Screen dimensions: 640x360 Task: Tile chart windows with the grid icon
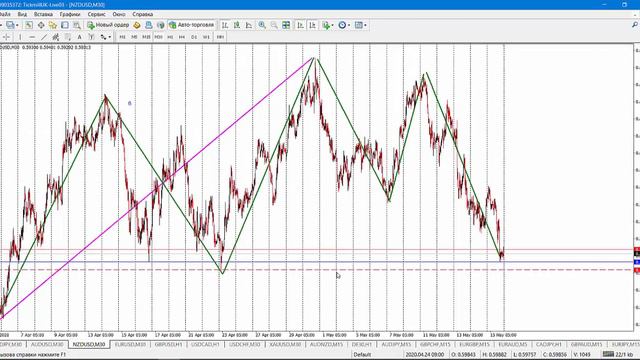coord(286,25)
